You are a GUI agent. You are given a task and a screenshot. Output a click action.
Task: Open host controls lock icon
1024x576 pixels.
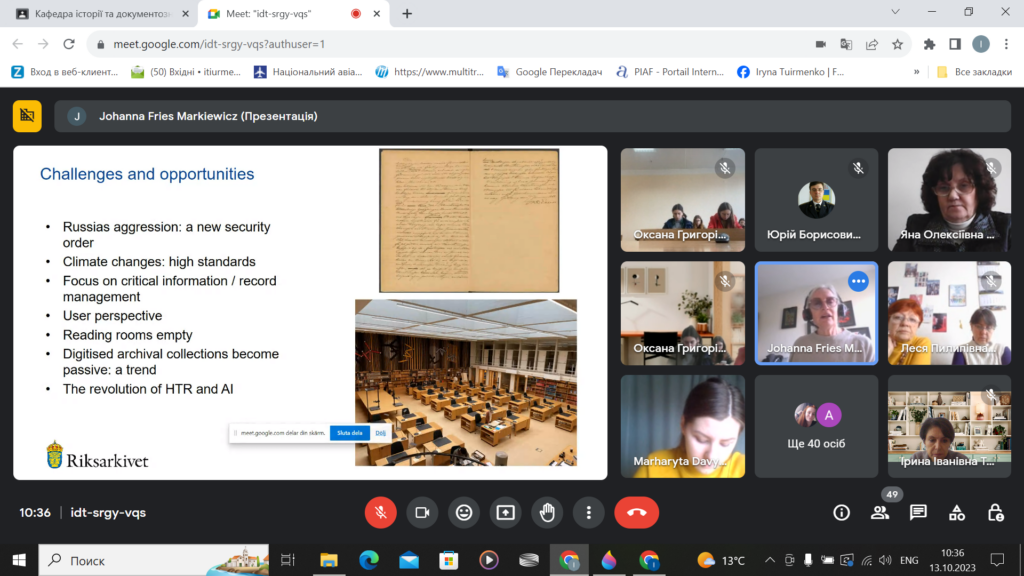coord(995,512)
